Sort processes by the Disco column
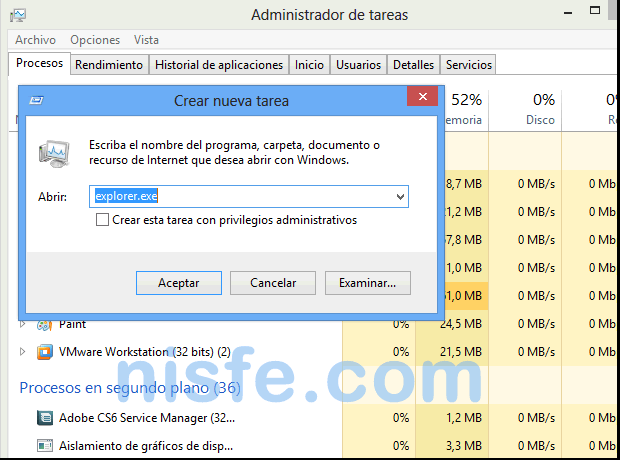The image size is (620, 460). point(540,110)
